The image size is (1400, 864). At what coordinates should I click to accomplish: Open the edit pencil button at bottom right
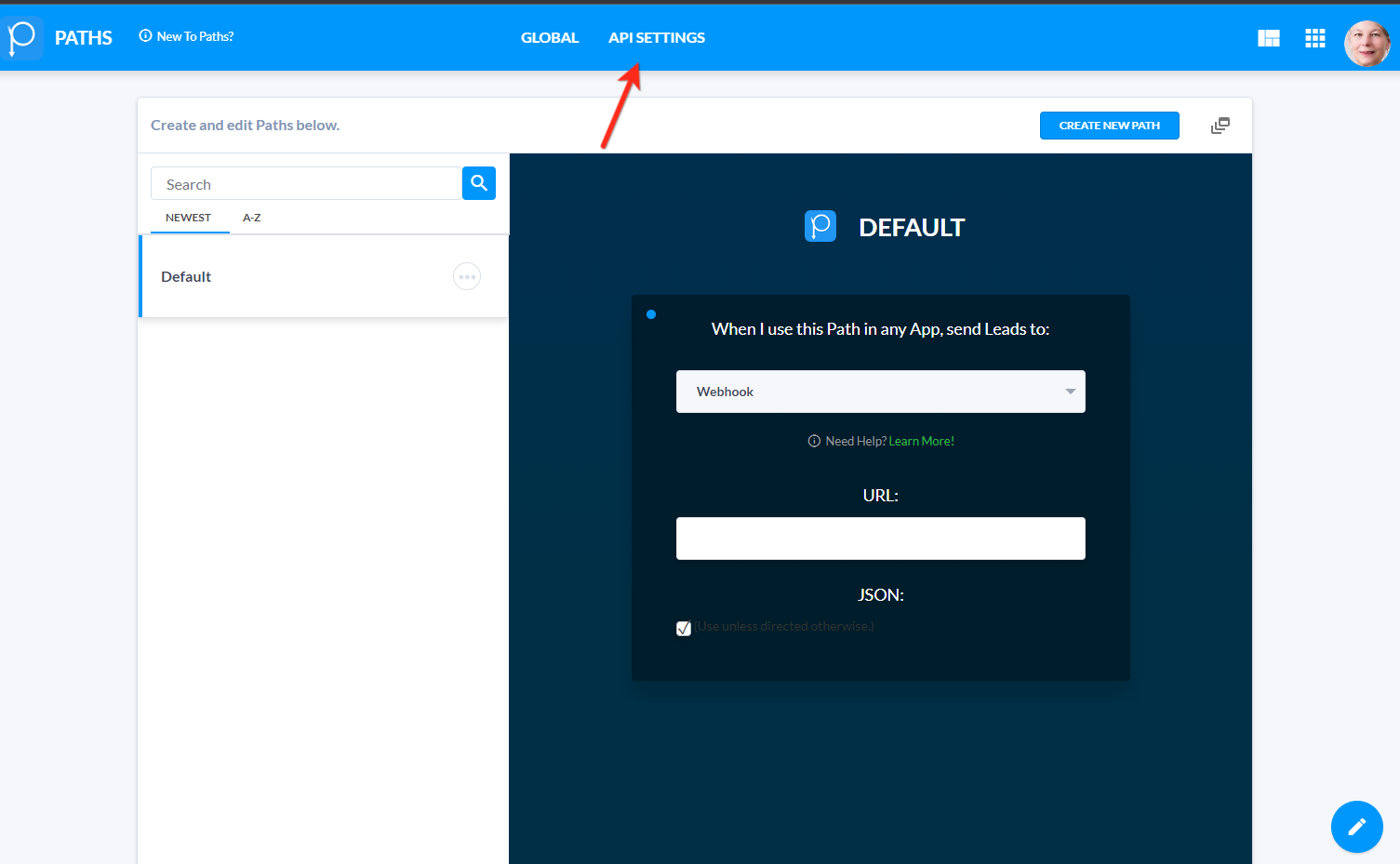click(x=1356, y=826)
